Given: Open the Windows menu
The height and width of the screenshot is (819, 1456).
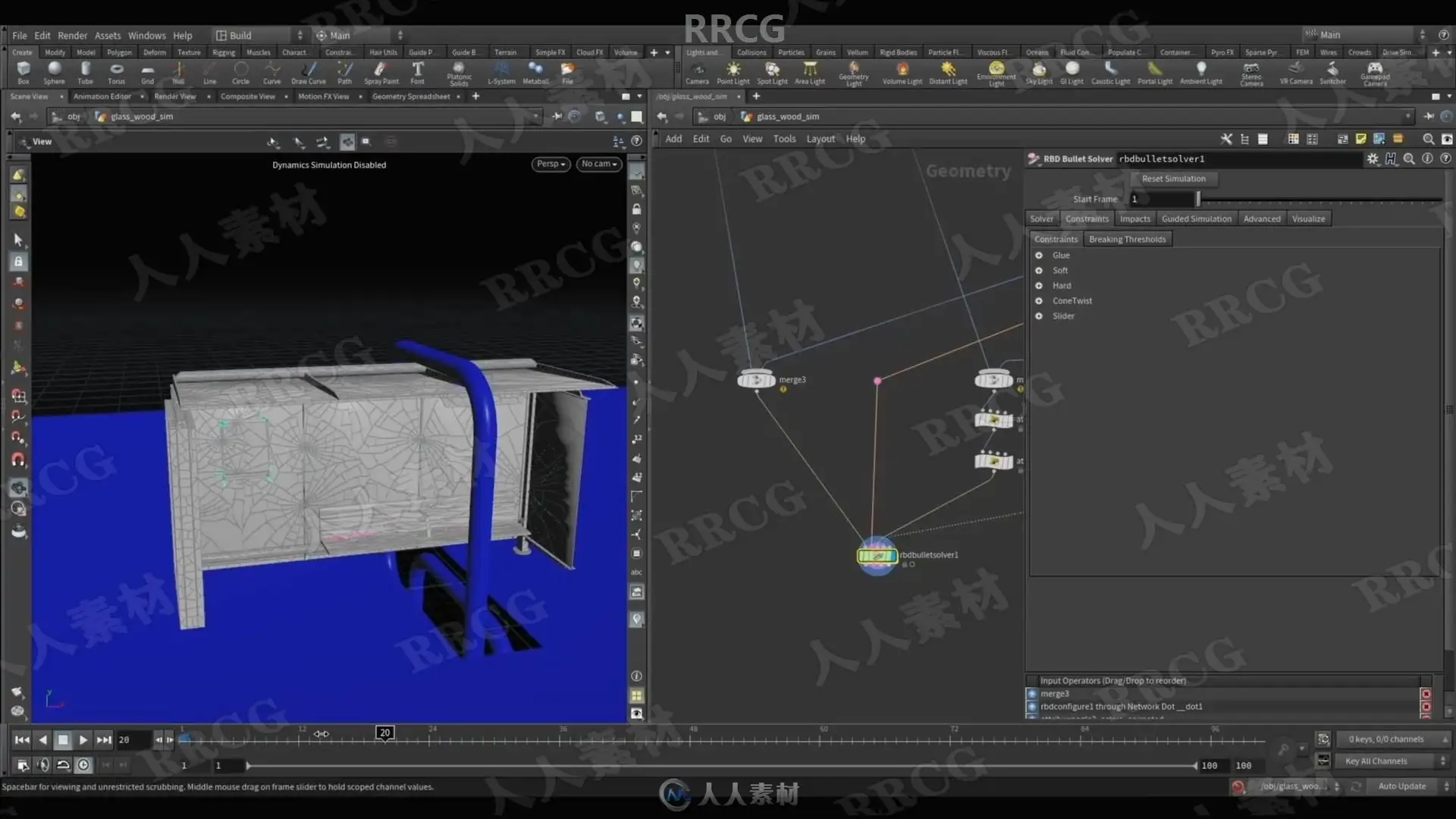Looking at the screenshot, I should pos(146,35).
